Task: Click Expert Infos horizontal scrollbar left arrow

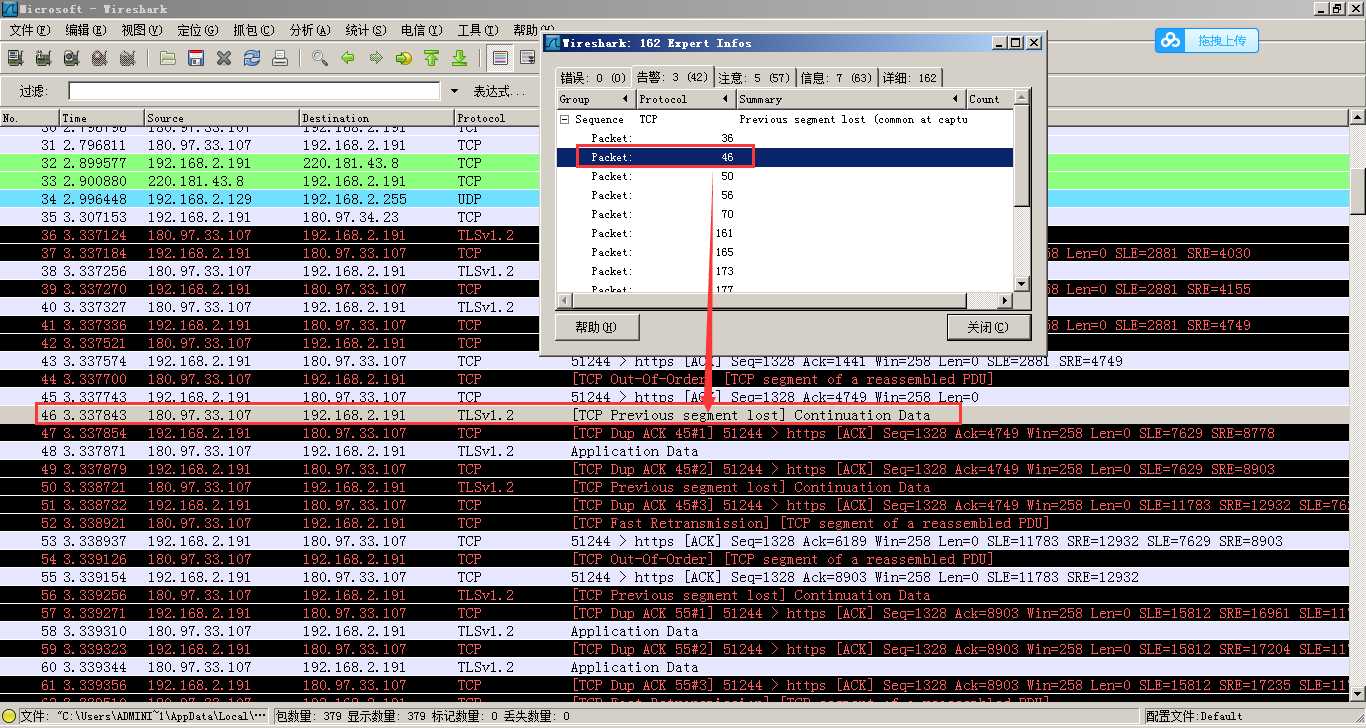Action: (x=565, y=300)
